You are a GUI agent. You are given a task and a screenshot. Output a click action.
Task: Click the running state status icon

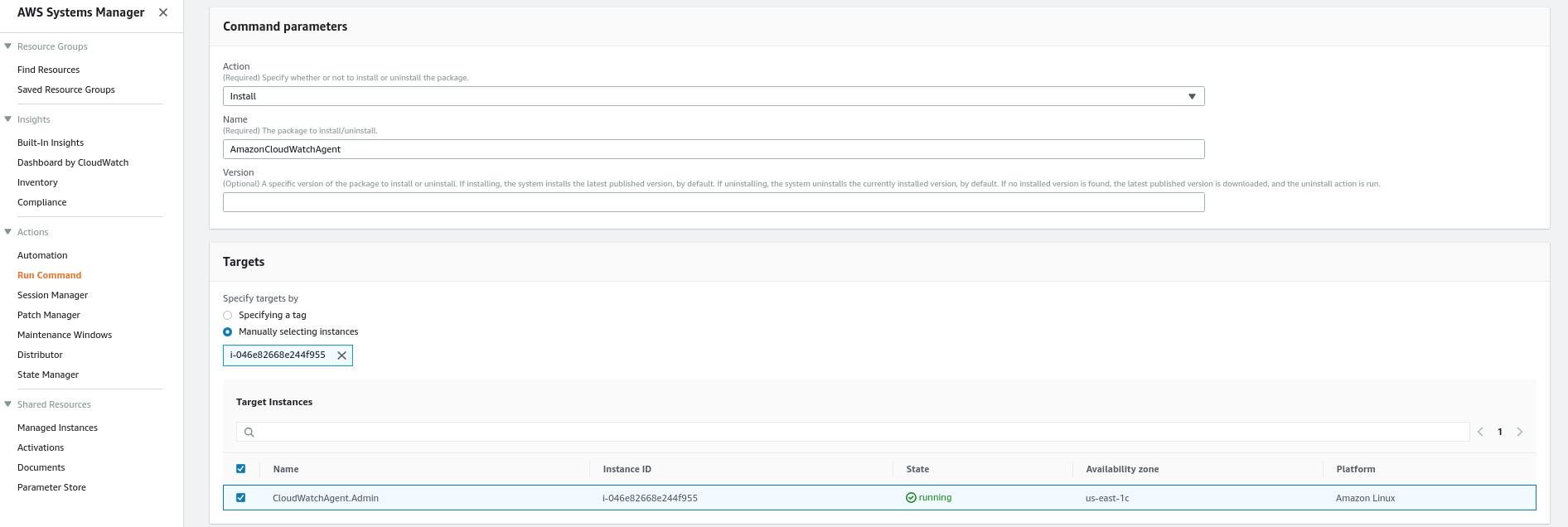click(x=911, y=498)
